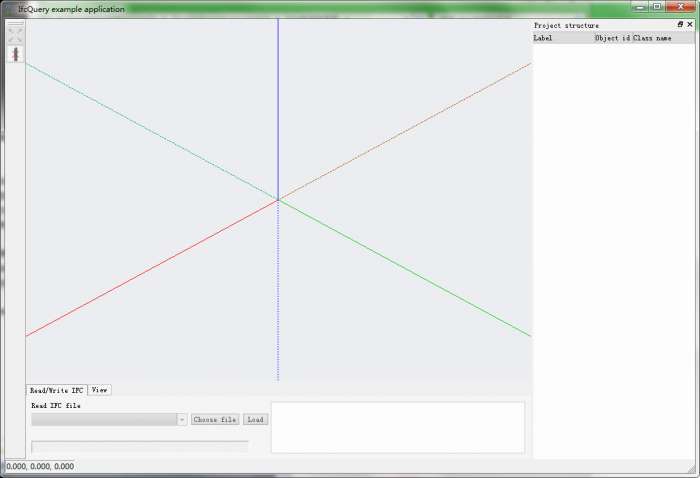700x478 pixels.
Task: Click the Choose file button
Action: tap(215, 420)
